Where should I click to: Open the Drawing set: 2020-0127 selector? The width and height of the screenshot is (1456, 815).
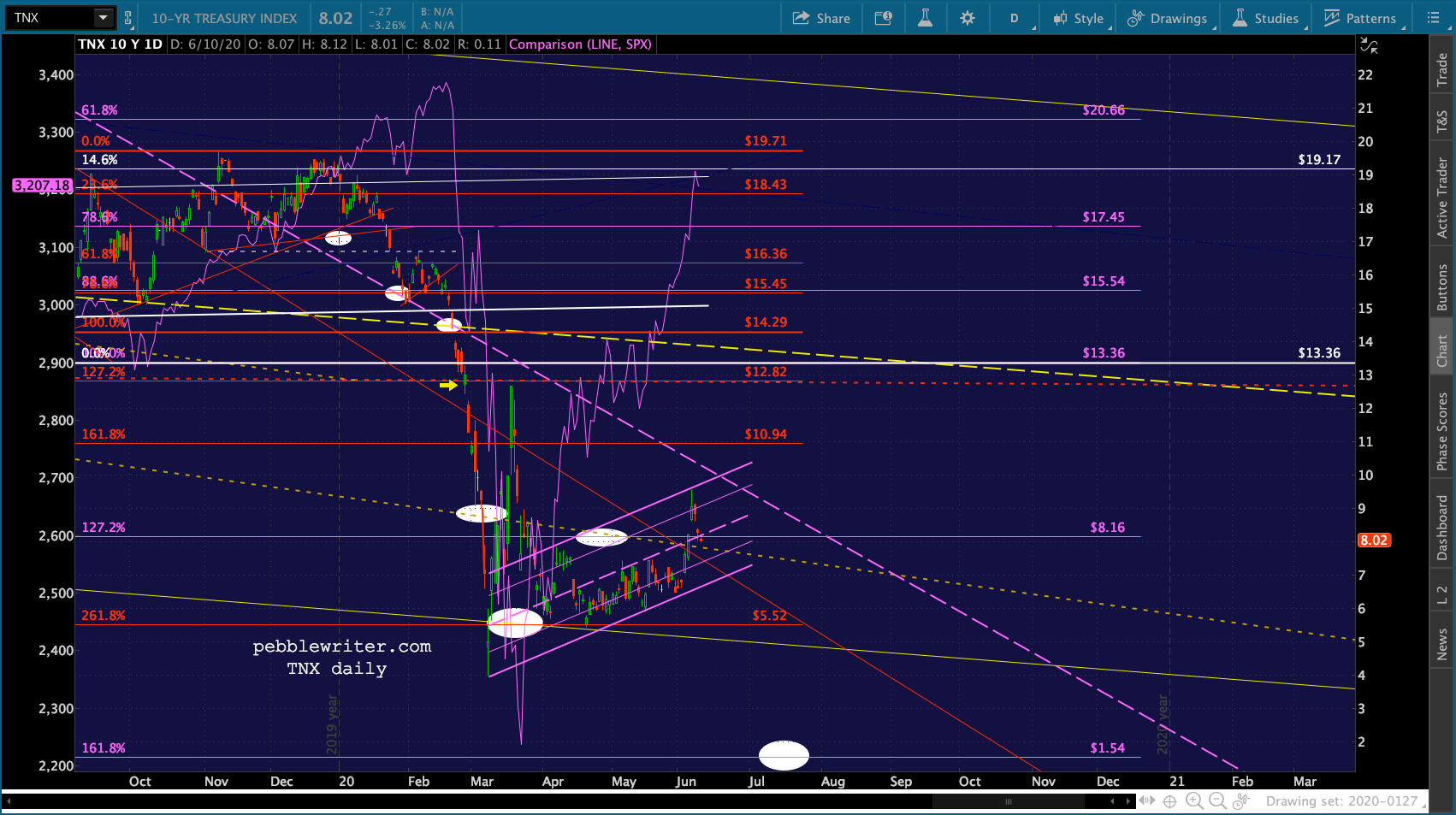coord(1347,801)
